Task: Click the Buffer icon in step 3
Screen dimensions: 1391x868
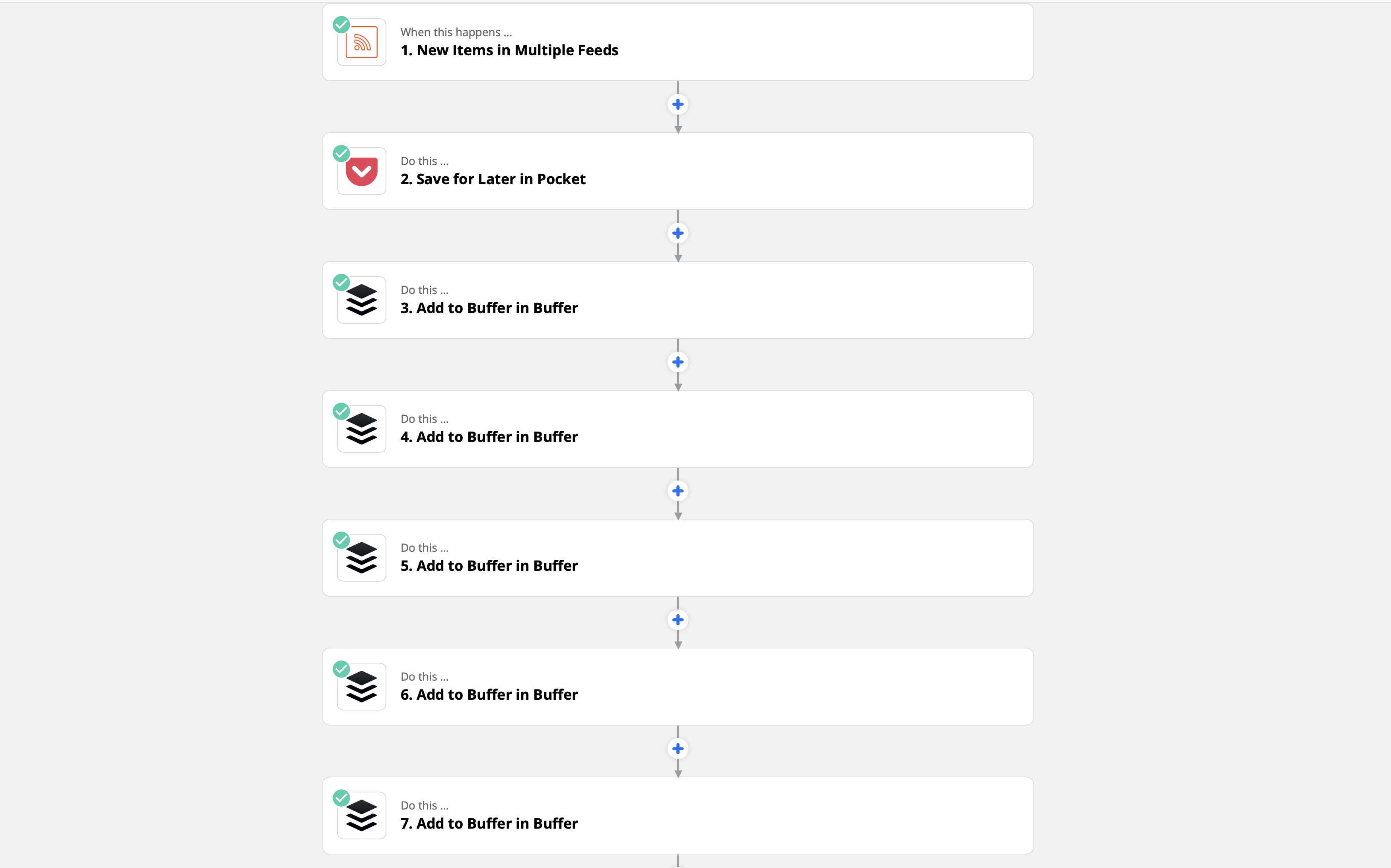Action: tap(362, 300)
